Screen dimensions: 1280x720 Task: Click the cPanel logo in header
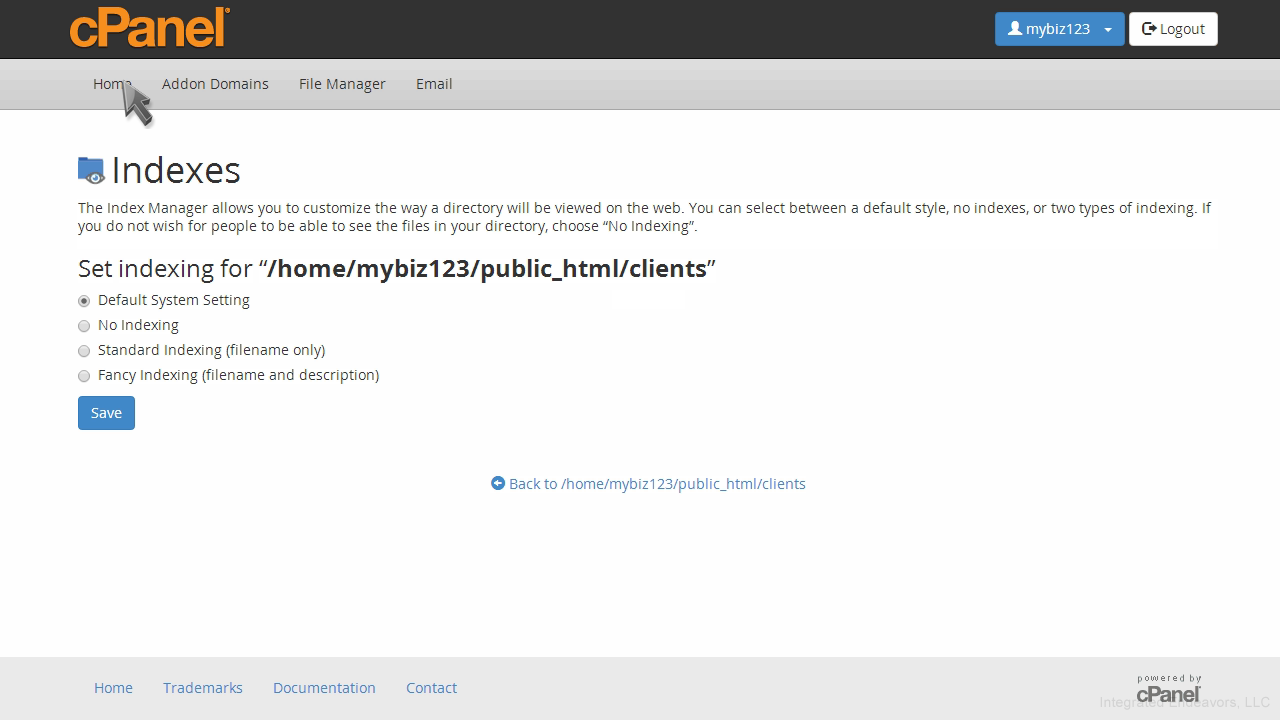(x=150, y=28)
